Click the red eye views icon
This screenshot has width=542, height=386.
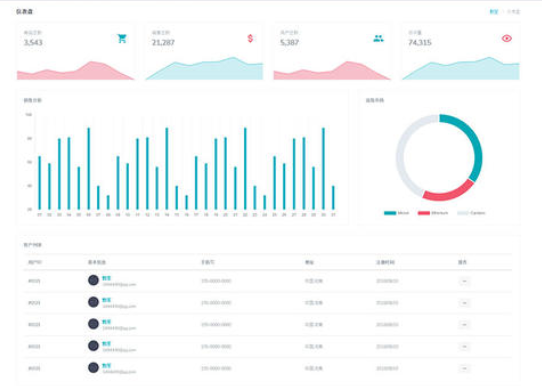[x=507, y=38]
